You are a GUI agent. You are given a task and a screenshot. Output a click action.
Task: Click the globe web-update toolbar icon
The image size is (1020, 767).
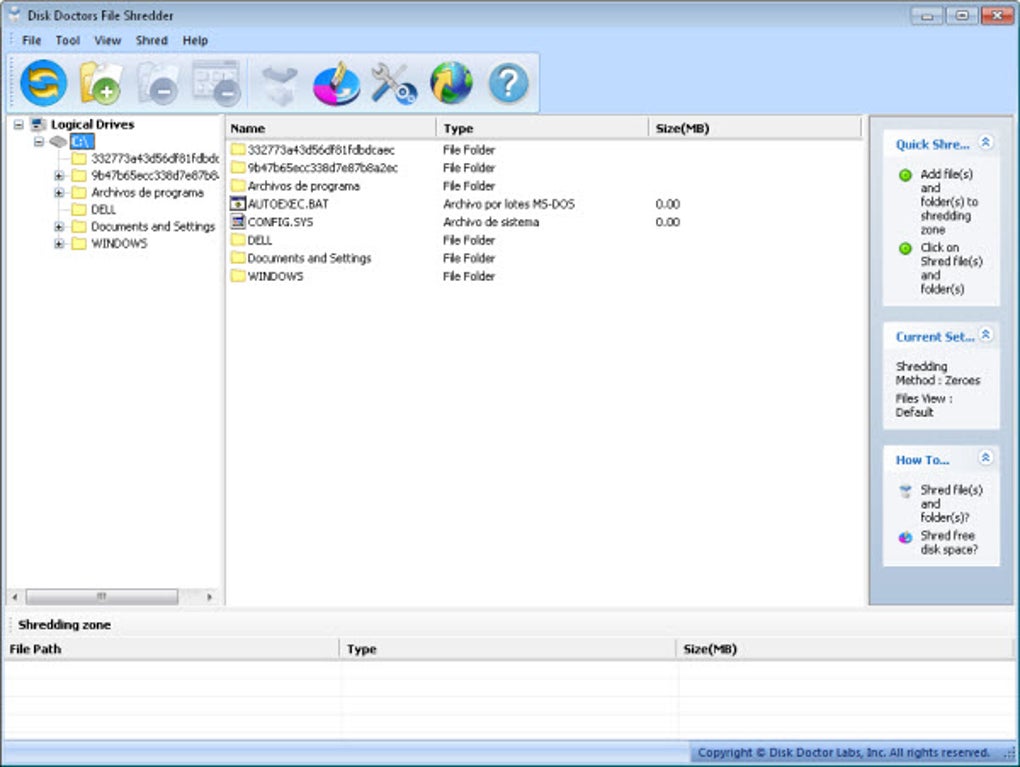tap(450, 82)
